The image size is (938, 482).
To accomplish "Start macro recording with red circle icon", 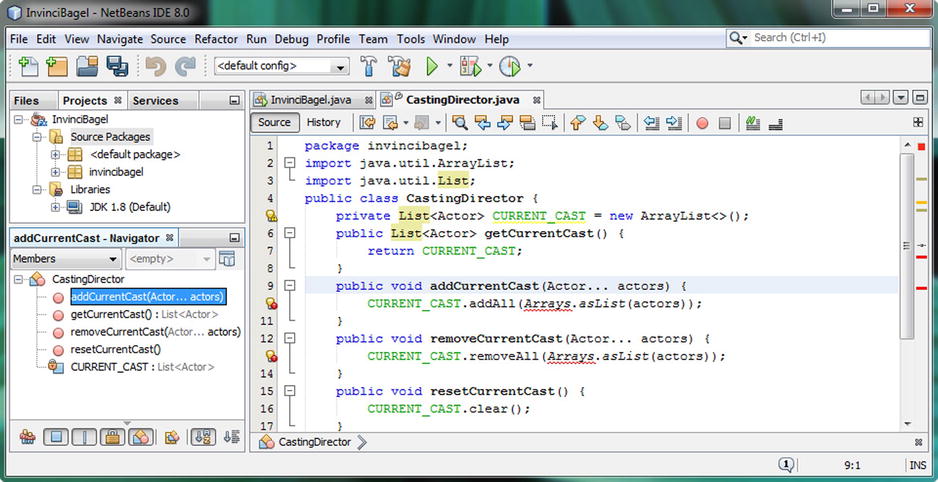I will [702, 123].
